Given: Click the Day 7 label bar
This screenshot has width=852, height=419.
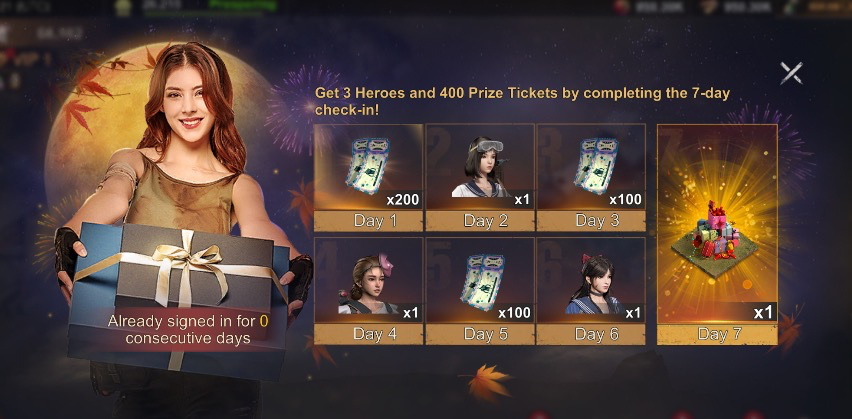Looking at the screenshot, I should click(x=717, y=334).
